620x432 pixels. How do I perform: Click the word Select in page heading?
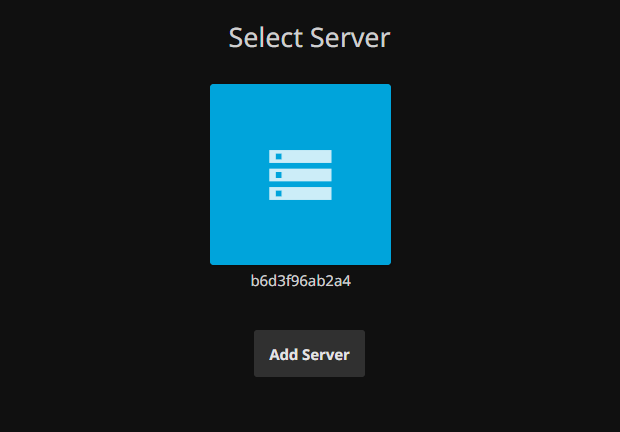[x=264, y=38]
